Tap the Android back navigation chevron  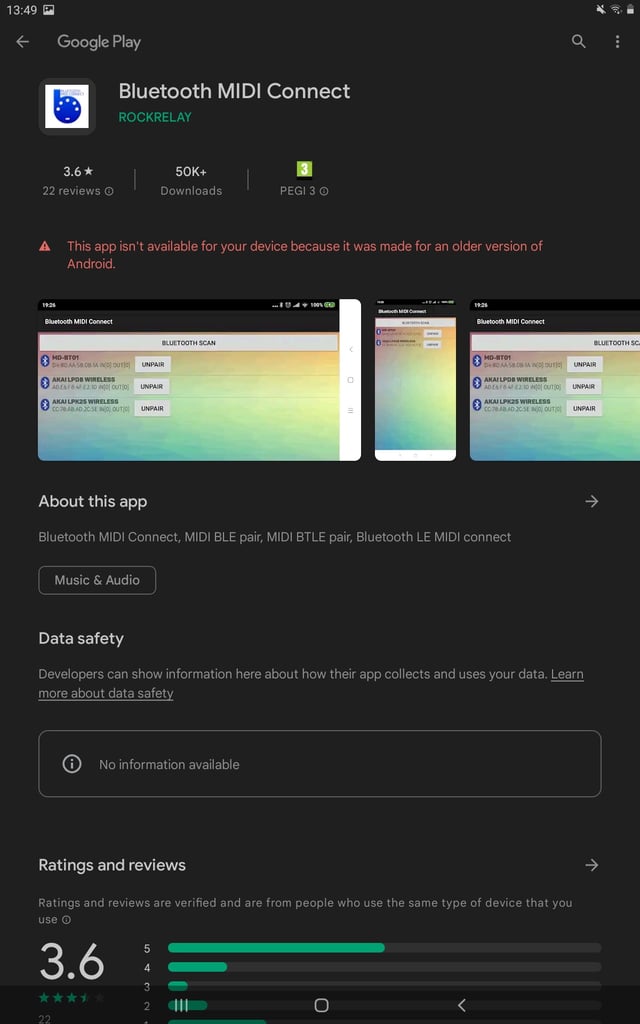(x=461, y=1005)
